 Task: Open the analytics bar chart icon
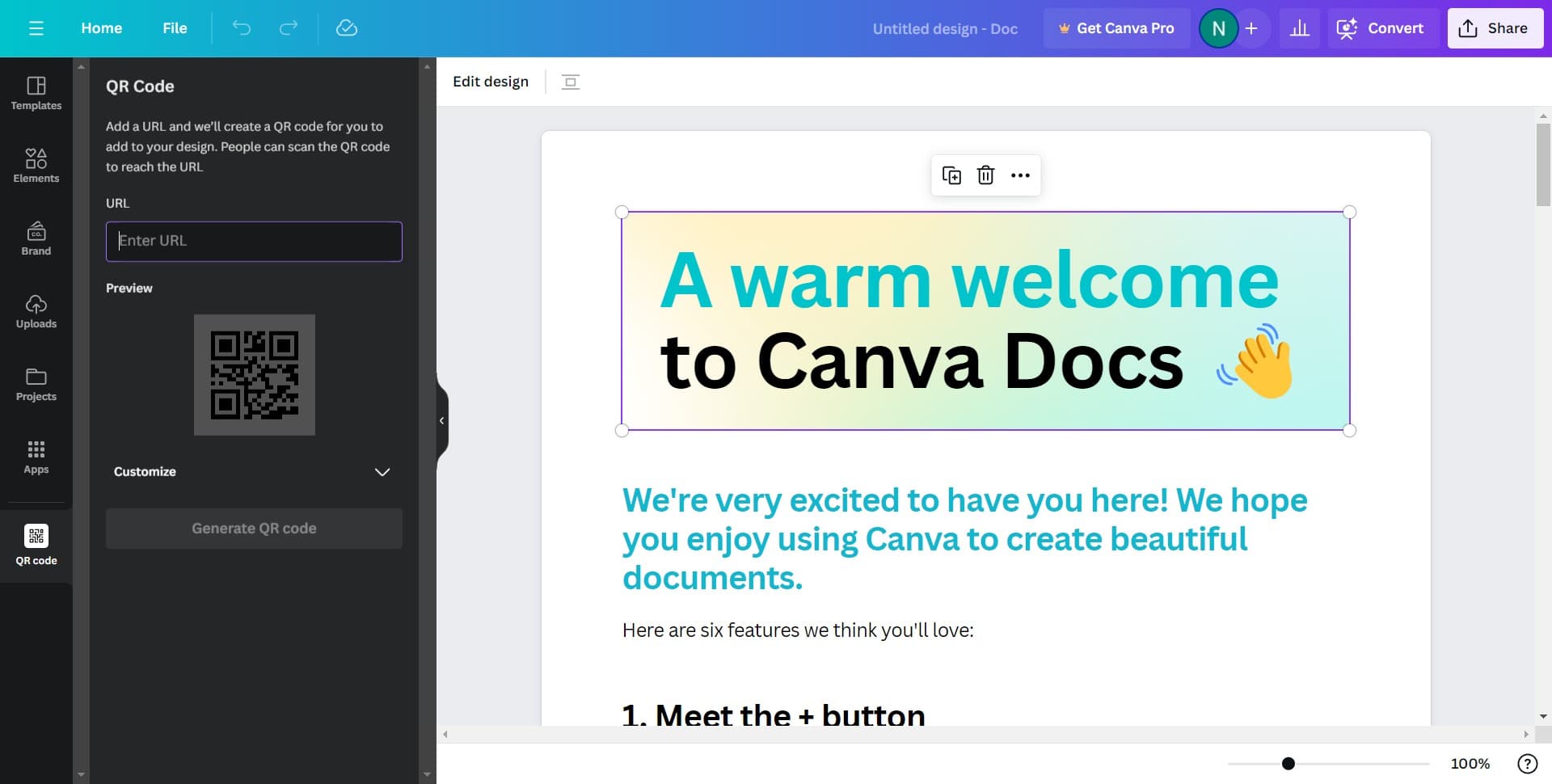pyautogui.click(x=1299, y=28)
